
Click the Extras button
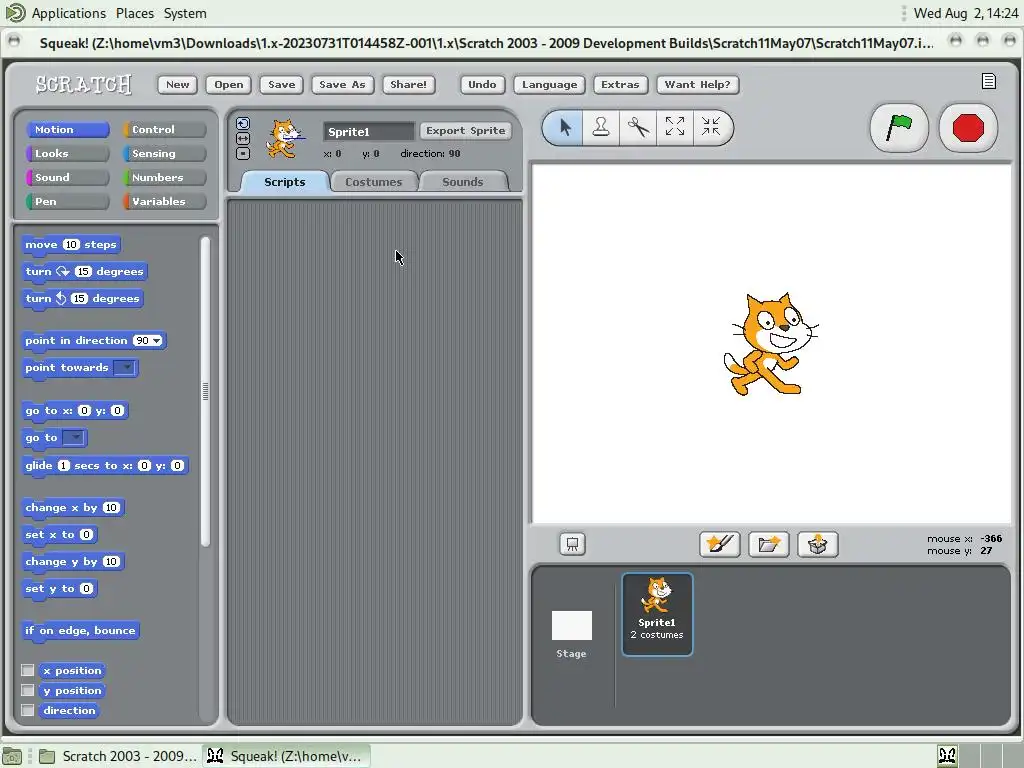[620, 84]
